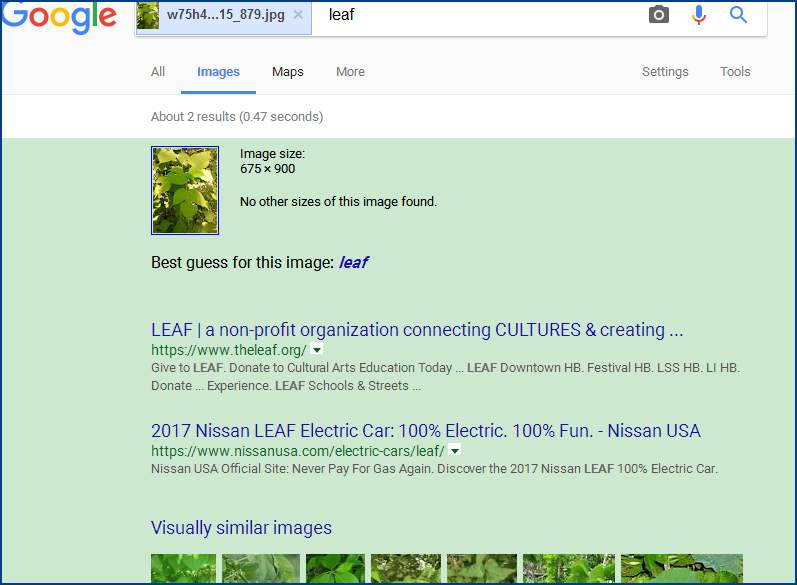Click text About 2 results (0.47 seconds)
The width and height of the screenshot is (797, 585).
(x=237, y=117)
